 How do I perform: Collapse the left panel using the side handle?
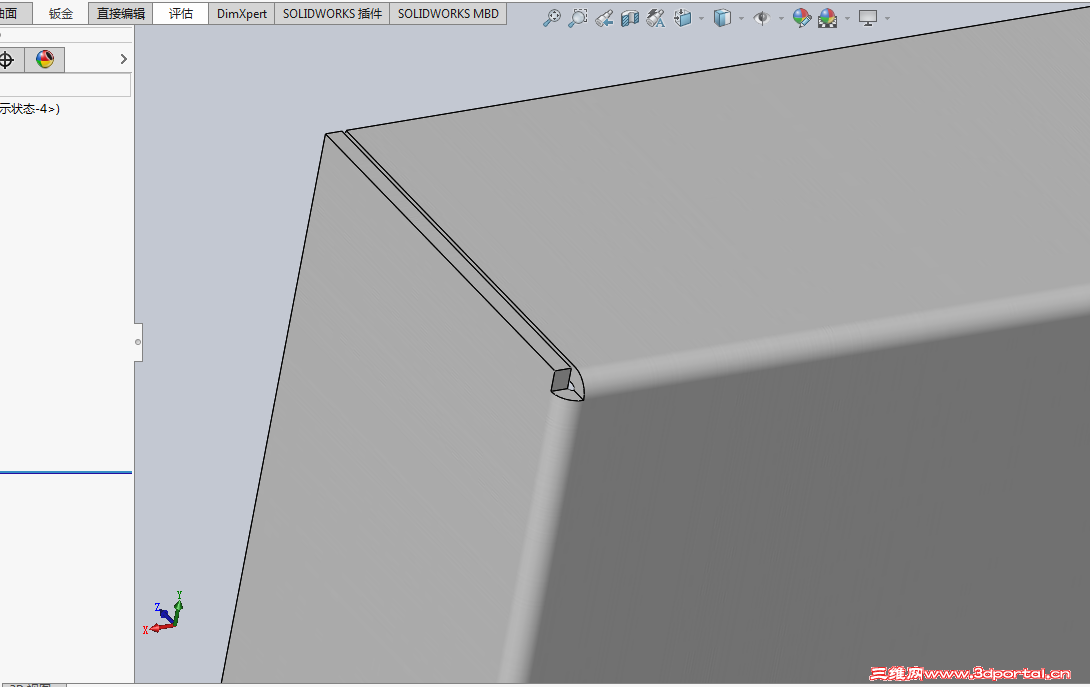[x=138, y=342]
